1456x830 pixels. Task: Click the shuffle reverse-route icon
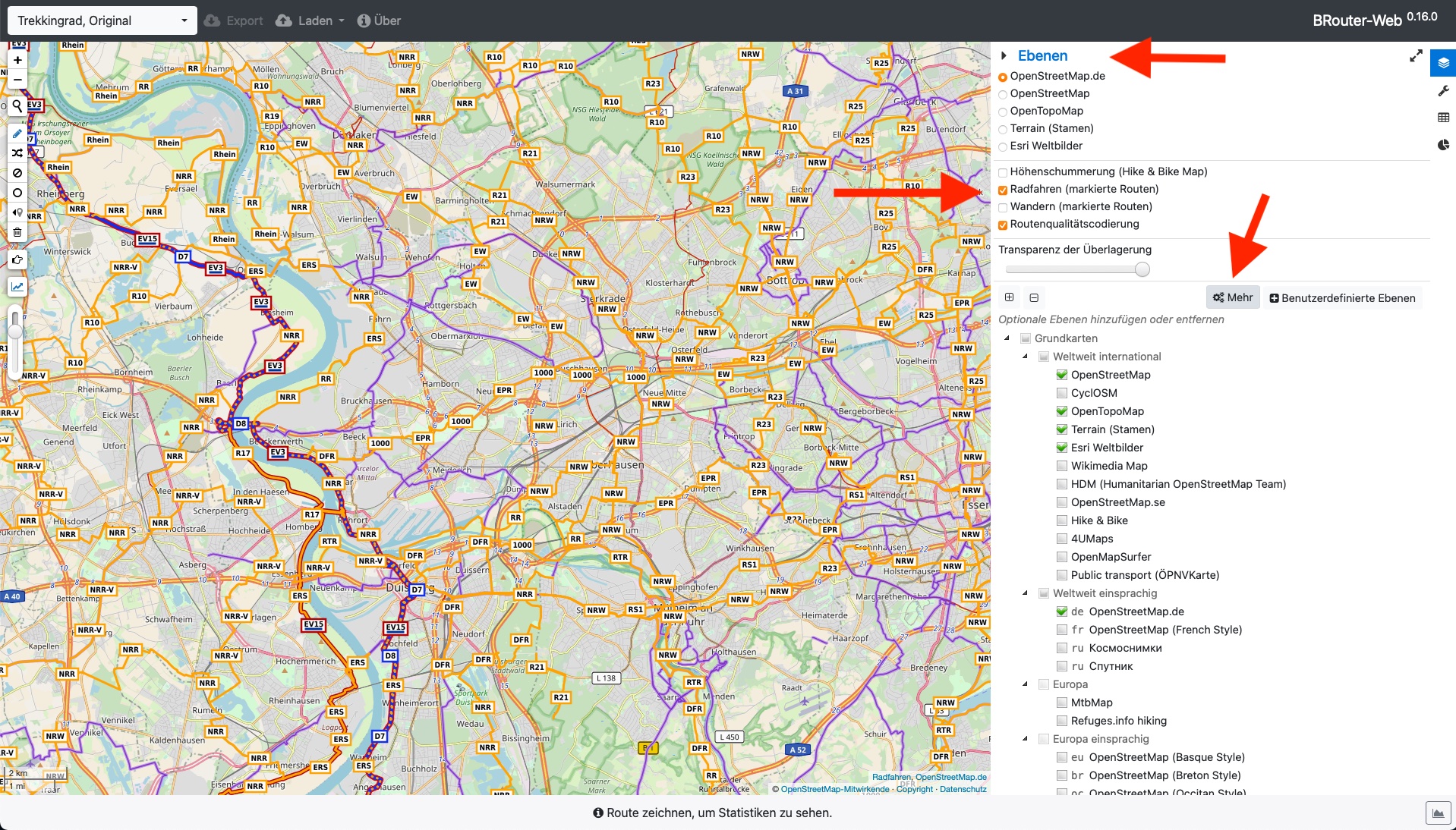tap(17, 153)
